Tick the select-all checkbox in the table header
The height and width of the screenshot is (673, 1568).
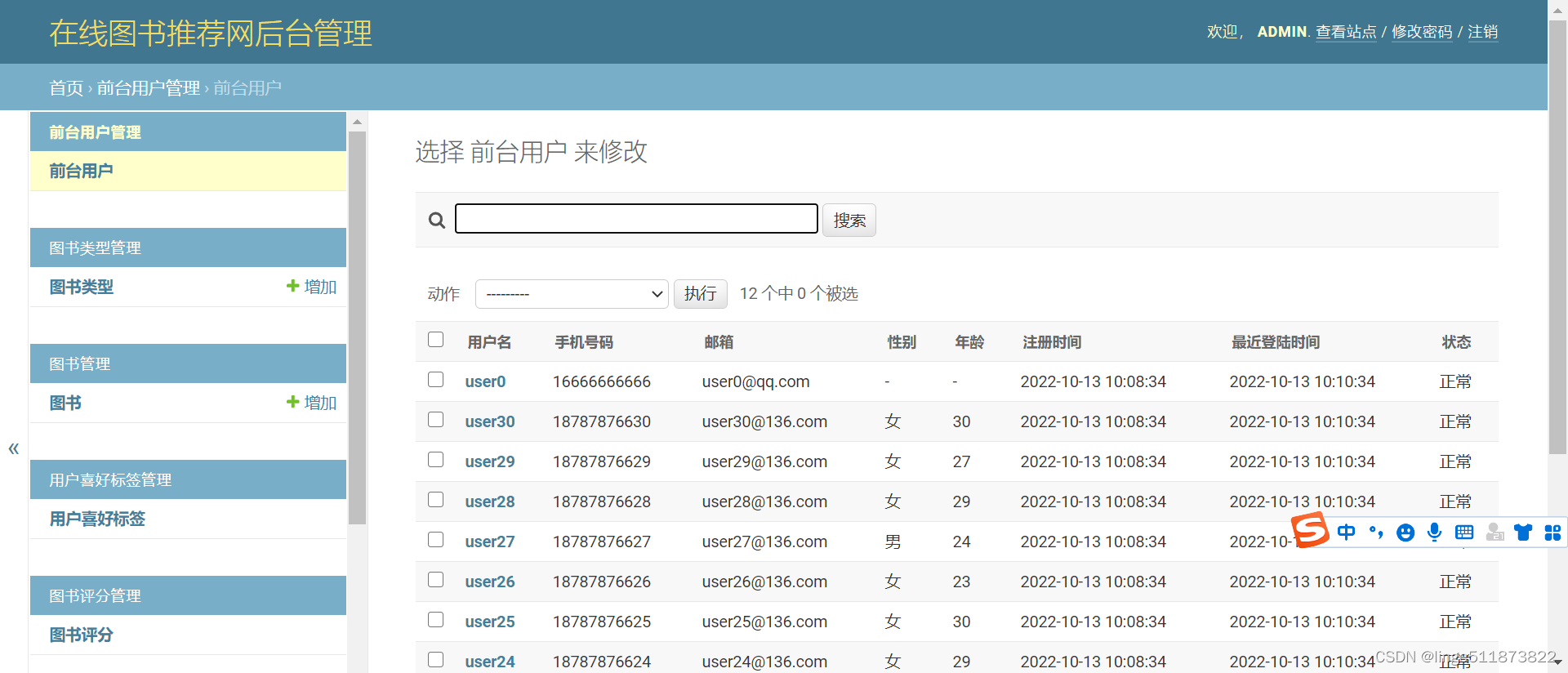coord(436,340)
